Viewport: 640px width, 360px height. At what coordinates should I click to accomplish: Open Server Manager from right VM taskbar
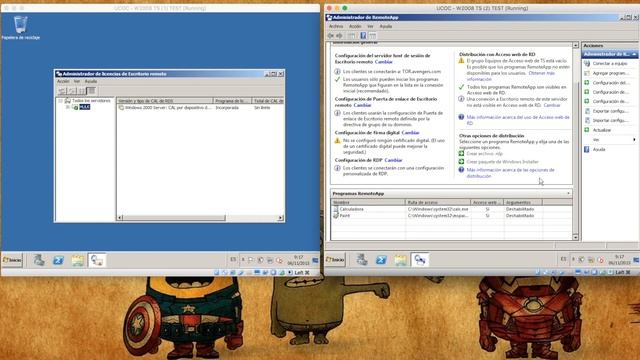click(362, 260)
